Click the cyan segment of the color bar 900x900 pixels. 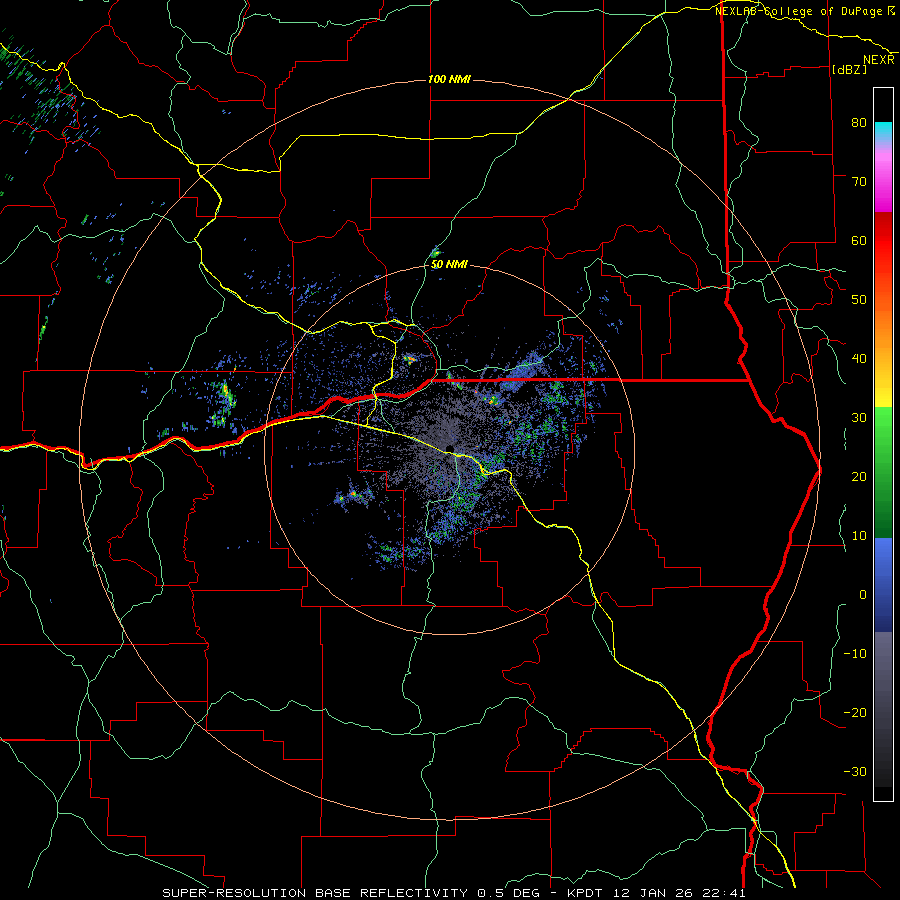coord(883,132)
